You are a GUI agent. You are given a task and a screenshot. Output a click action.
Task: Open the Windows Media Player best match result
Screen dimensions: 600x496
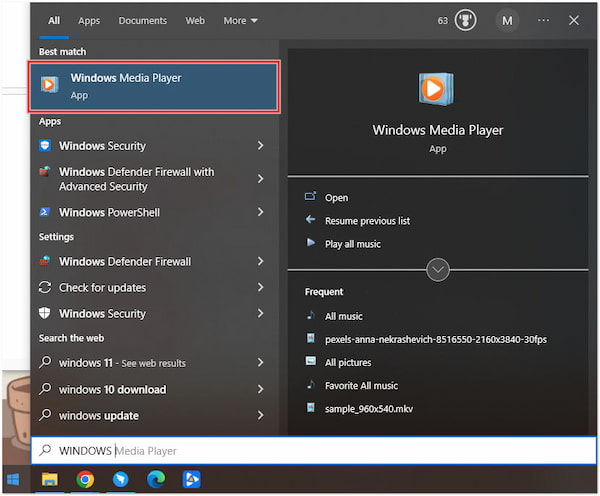pyautogui.click(x=154, y=86)
